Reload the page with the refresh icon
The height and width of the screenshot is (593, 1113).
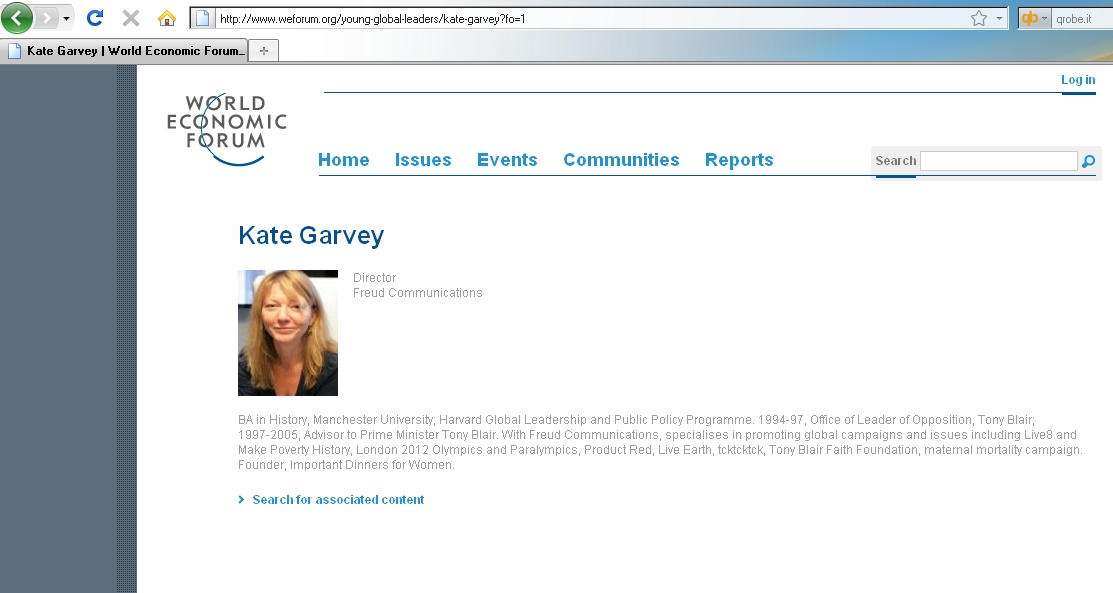tap(95, 18)
